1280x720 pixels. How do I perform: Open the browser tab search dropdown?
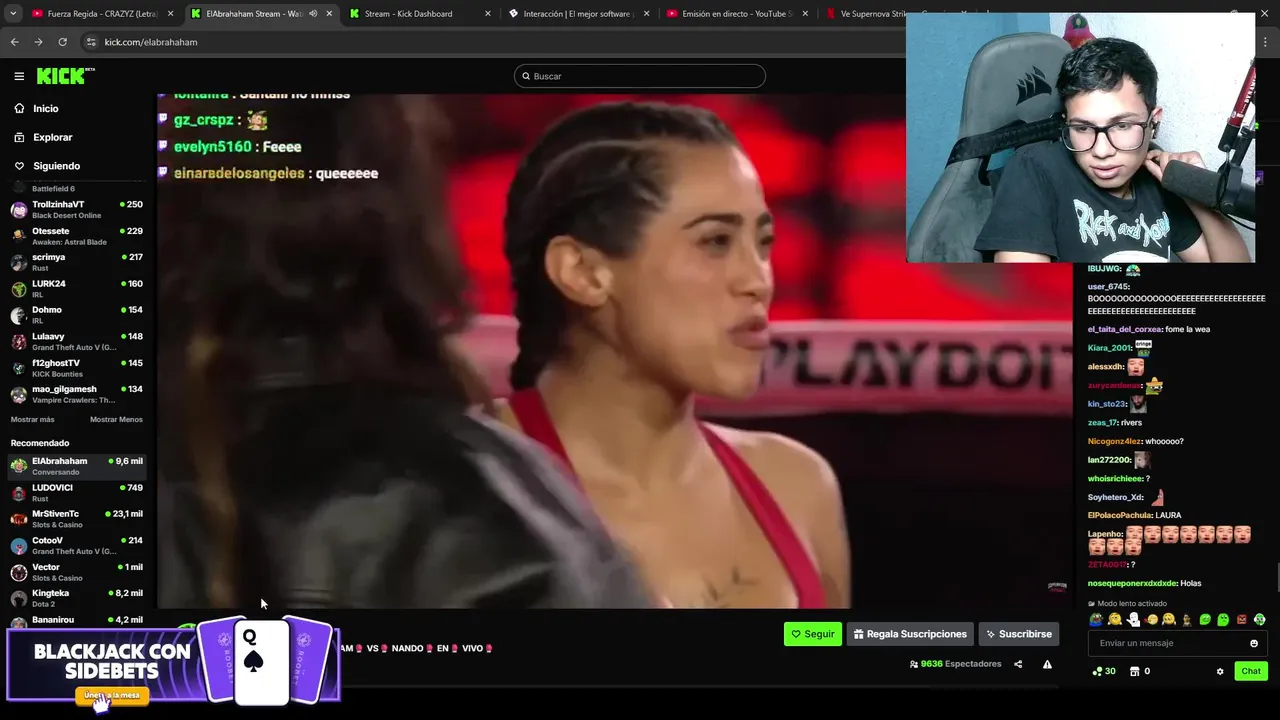pos(13,14)
